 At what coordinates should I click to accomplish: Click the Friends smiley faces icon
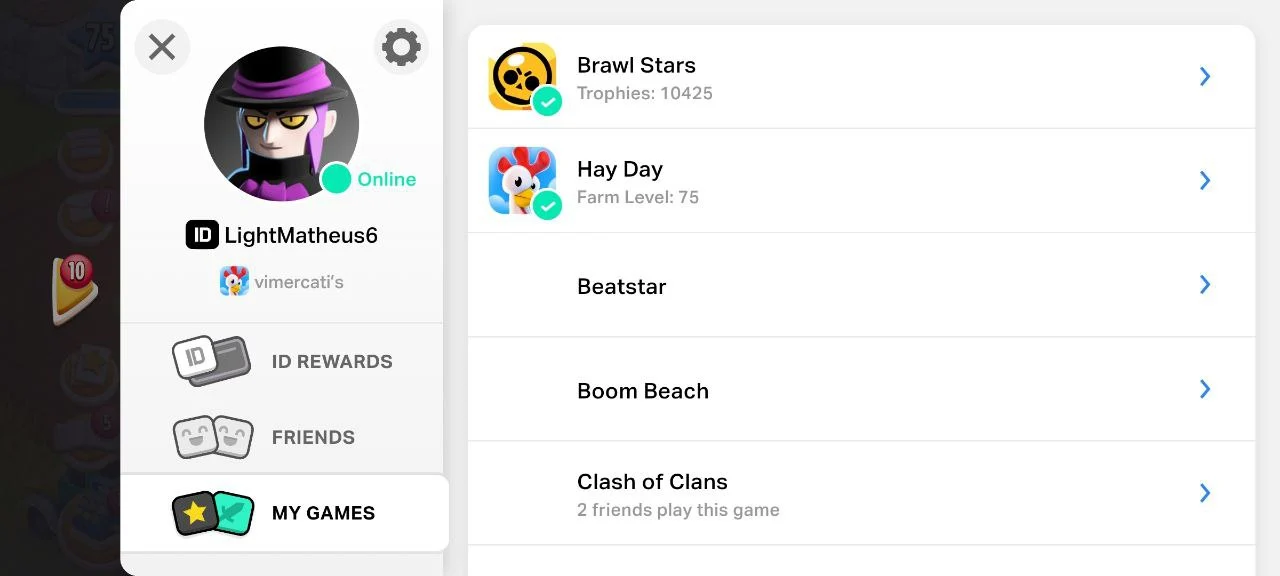pos(213,437)
